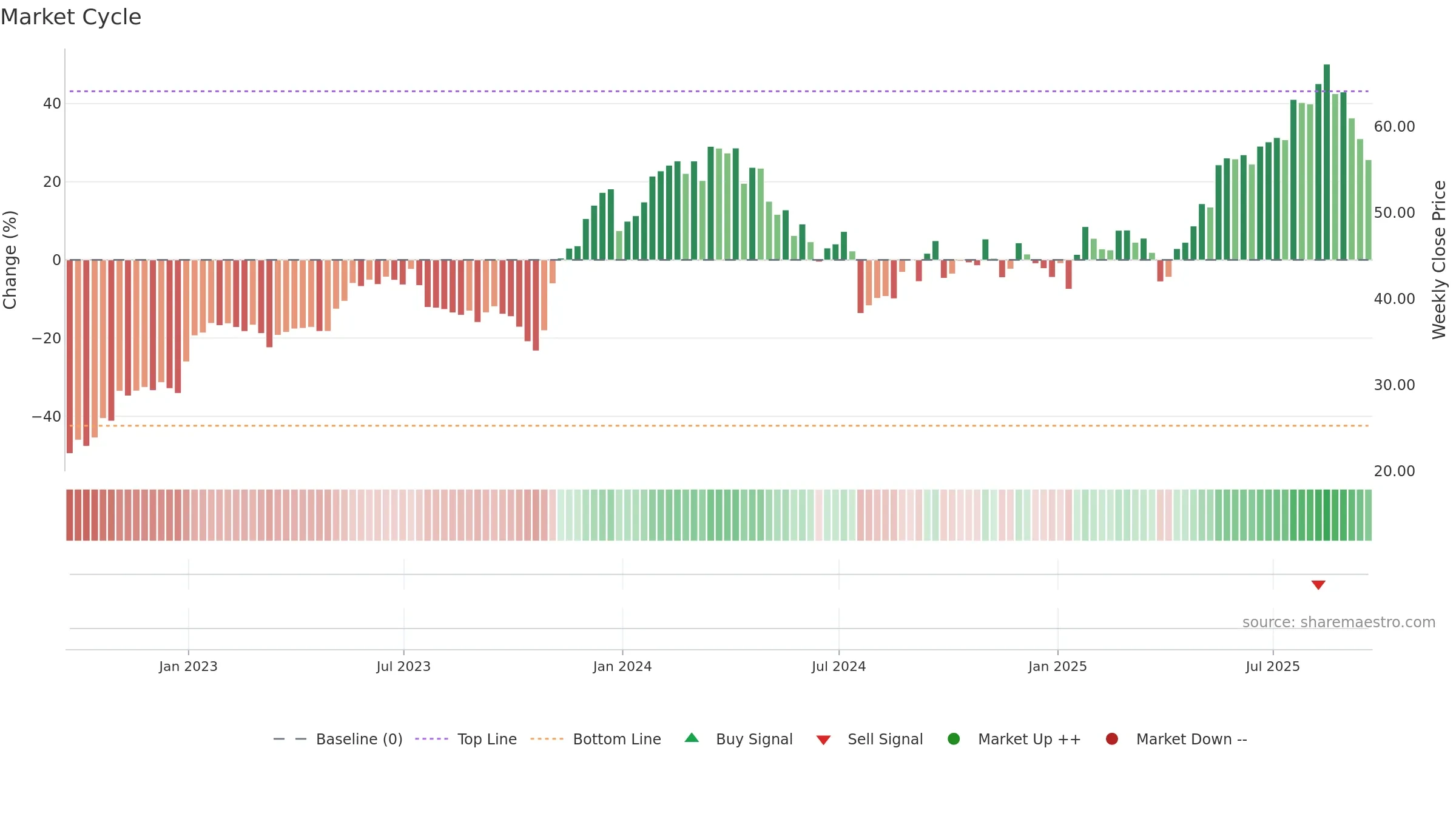Click the tallest green bar above the top line
This screenshot has width=1456, height=819.
pos(1327,162)
